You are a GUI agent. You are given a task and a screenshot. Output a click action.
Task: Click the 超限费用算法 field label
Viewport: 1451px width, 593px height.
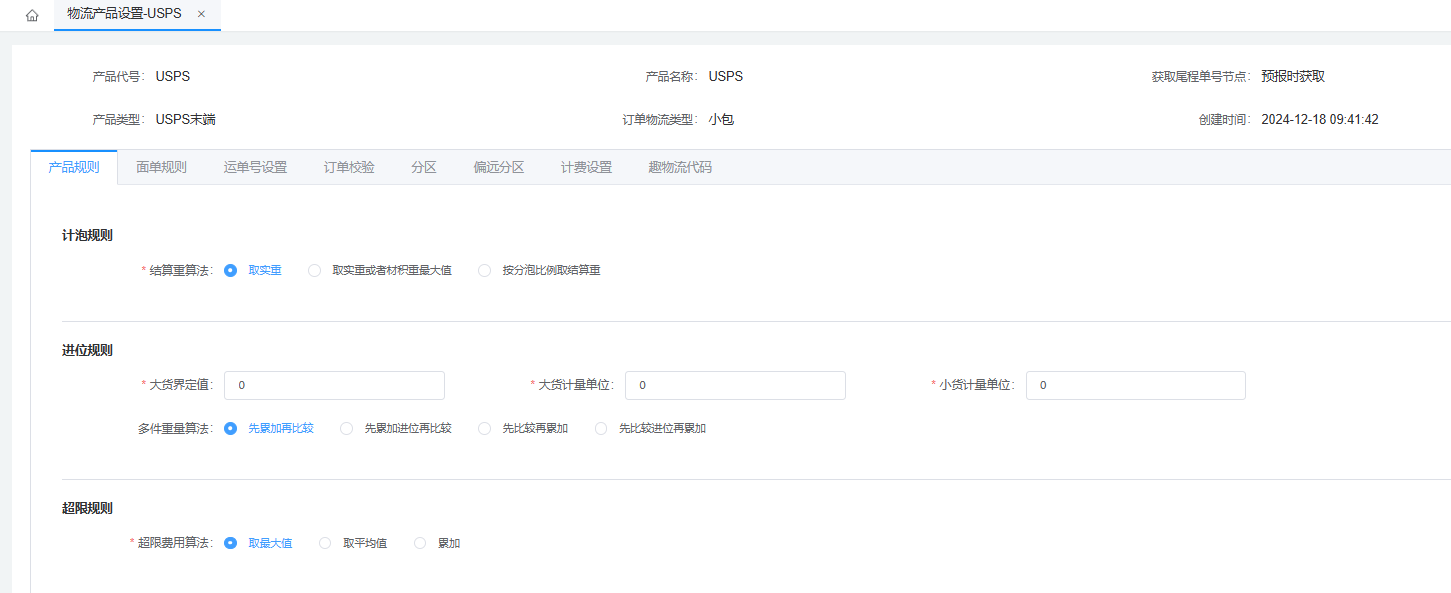175,543
